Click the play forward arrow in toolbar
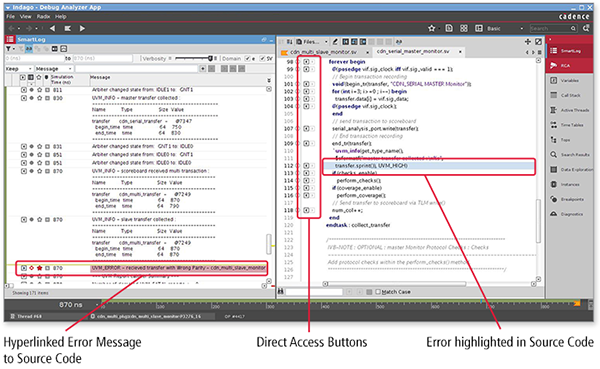This screenshot has height=369, width=600. [82, 28]
